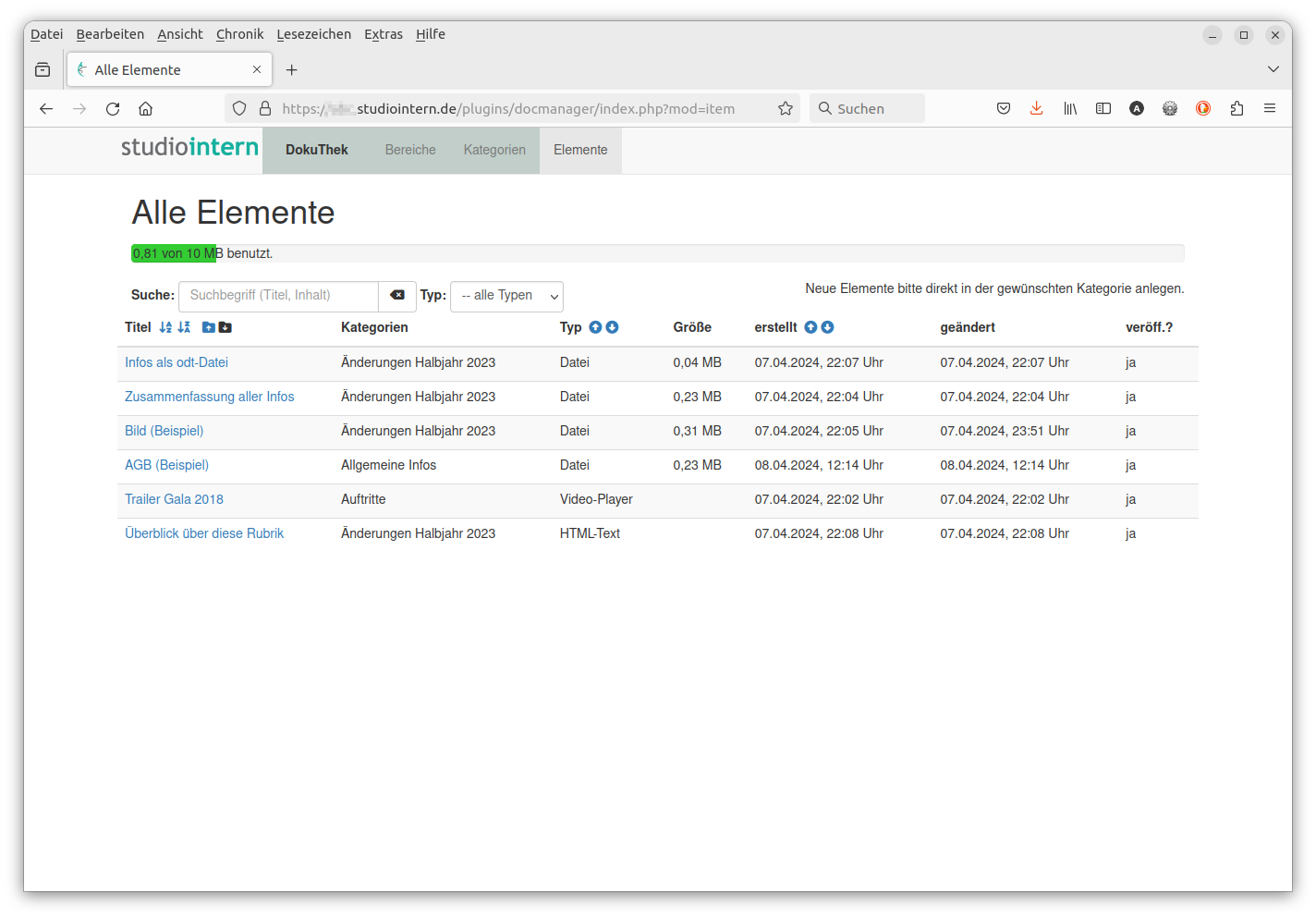
Task: Click the blue folder up-arrow icon beside Titel
Action: [x=208, y=327]
